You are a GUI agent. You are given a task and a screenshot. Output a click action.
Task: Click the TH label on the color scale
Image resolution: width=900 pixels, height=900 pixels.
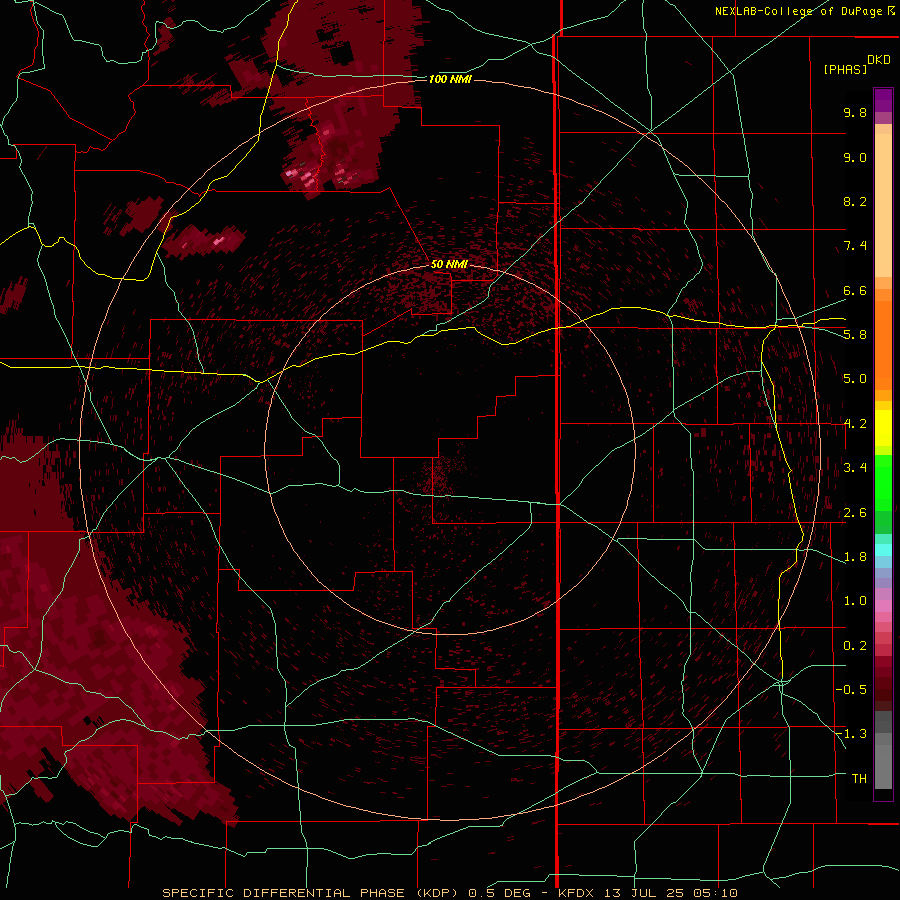pos(859,779)
